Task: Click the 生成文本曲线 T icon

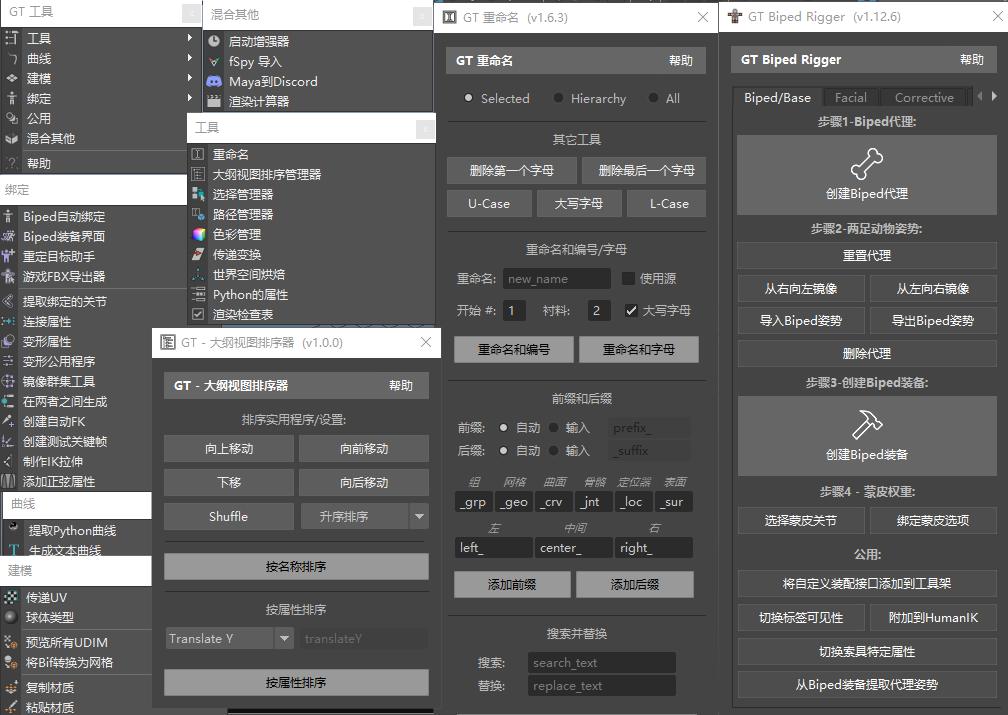Action: coord(14,550)
